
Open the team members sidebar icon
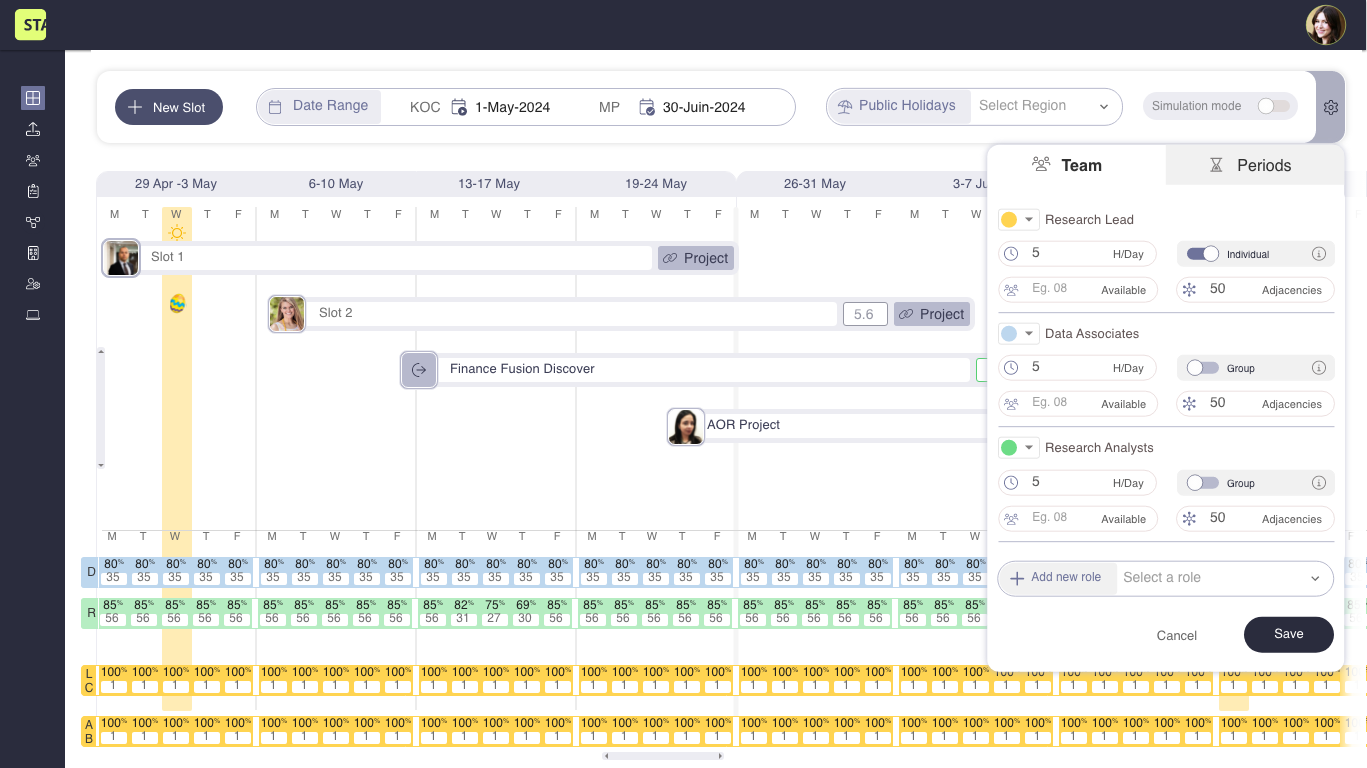pyautogui.click(x=33, y=160)
